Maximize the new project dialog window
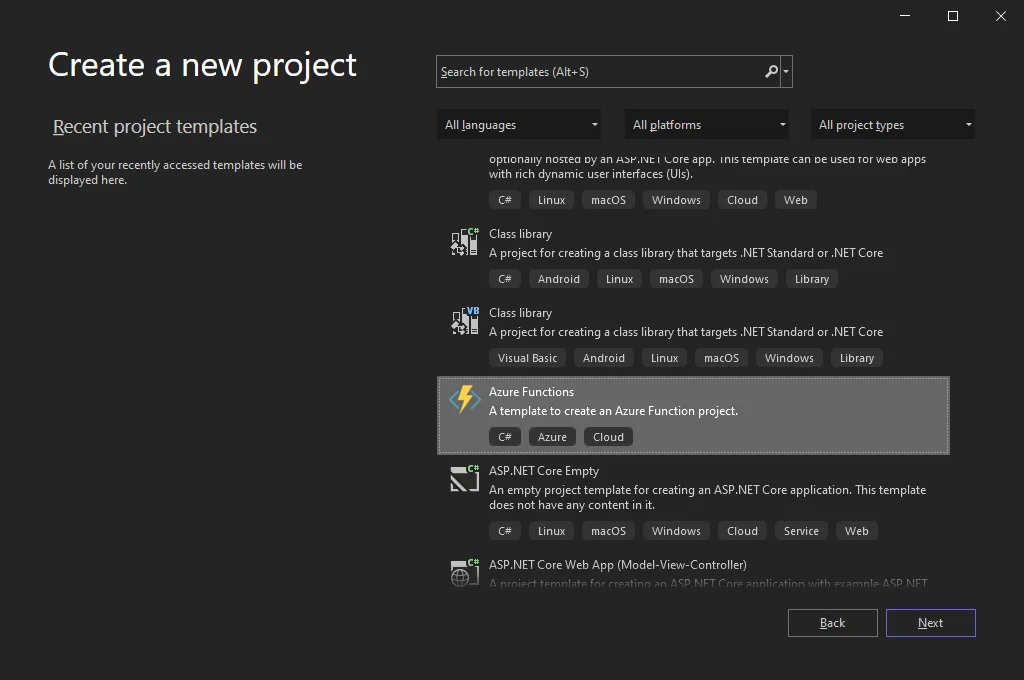The height and width of the screenshot is (680, 1024). point(953,16)
